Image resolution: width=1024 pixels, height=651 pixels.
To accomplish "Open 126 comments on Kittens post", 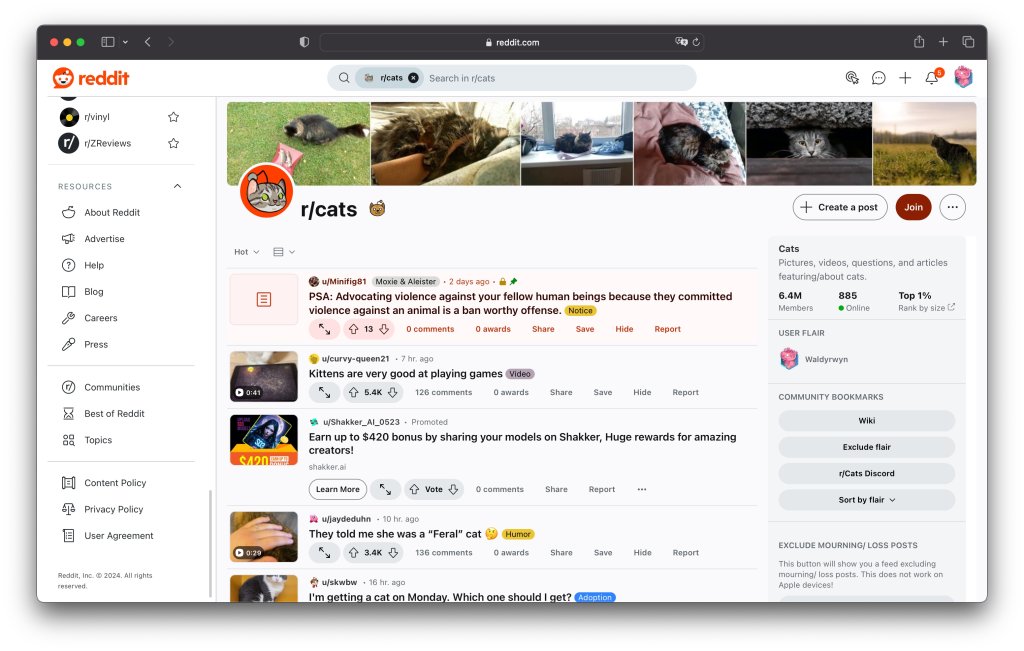I will [x=443, y=392].
